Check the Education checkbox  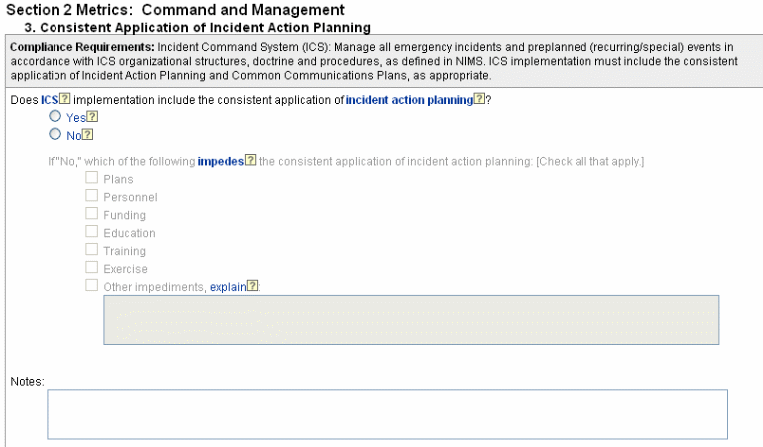92,232
